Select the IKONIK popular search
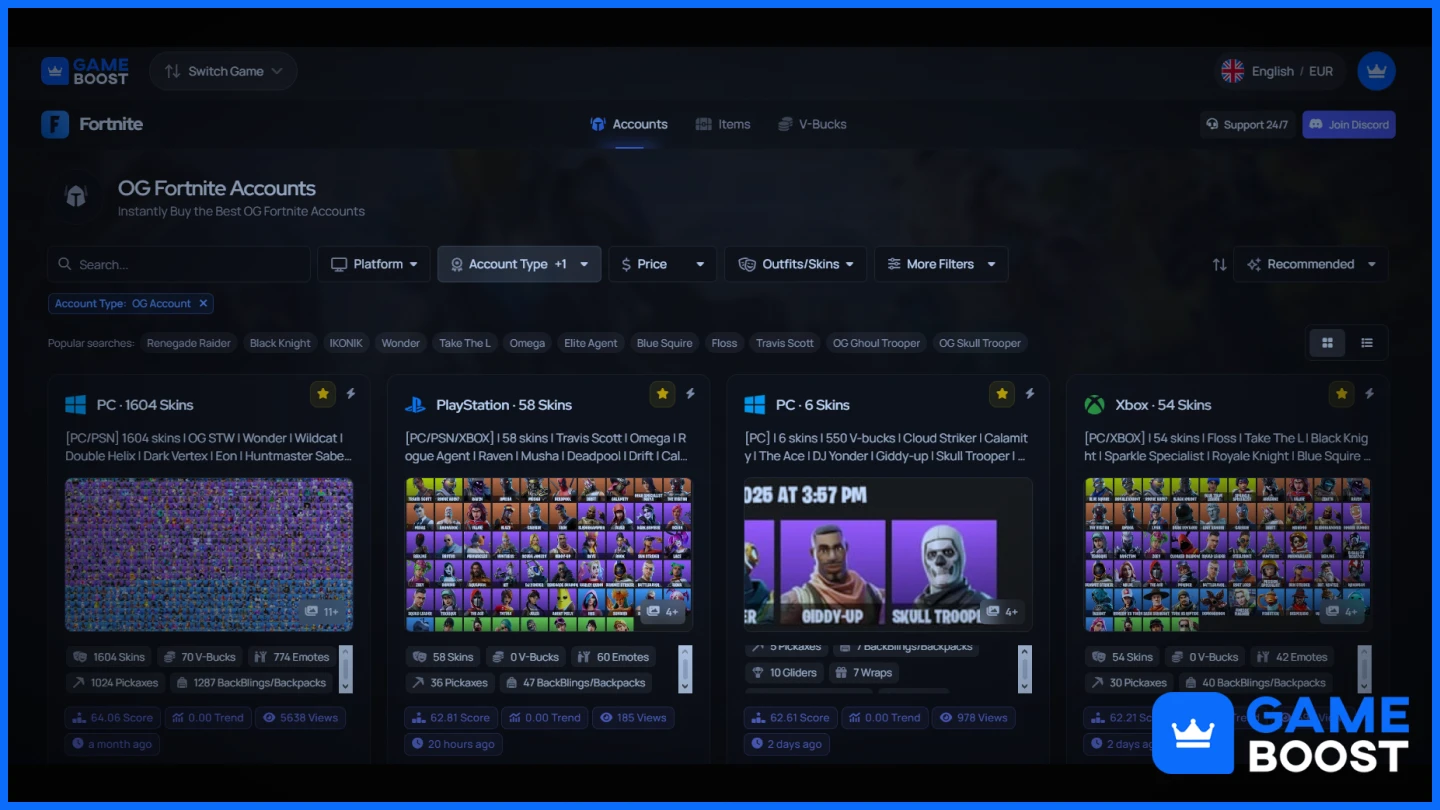Image resolution: width=1440 pixels, height=810 pixels. [x=346, y=343]
